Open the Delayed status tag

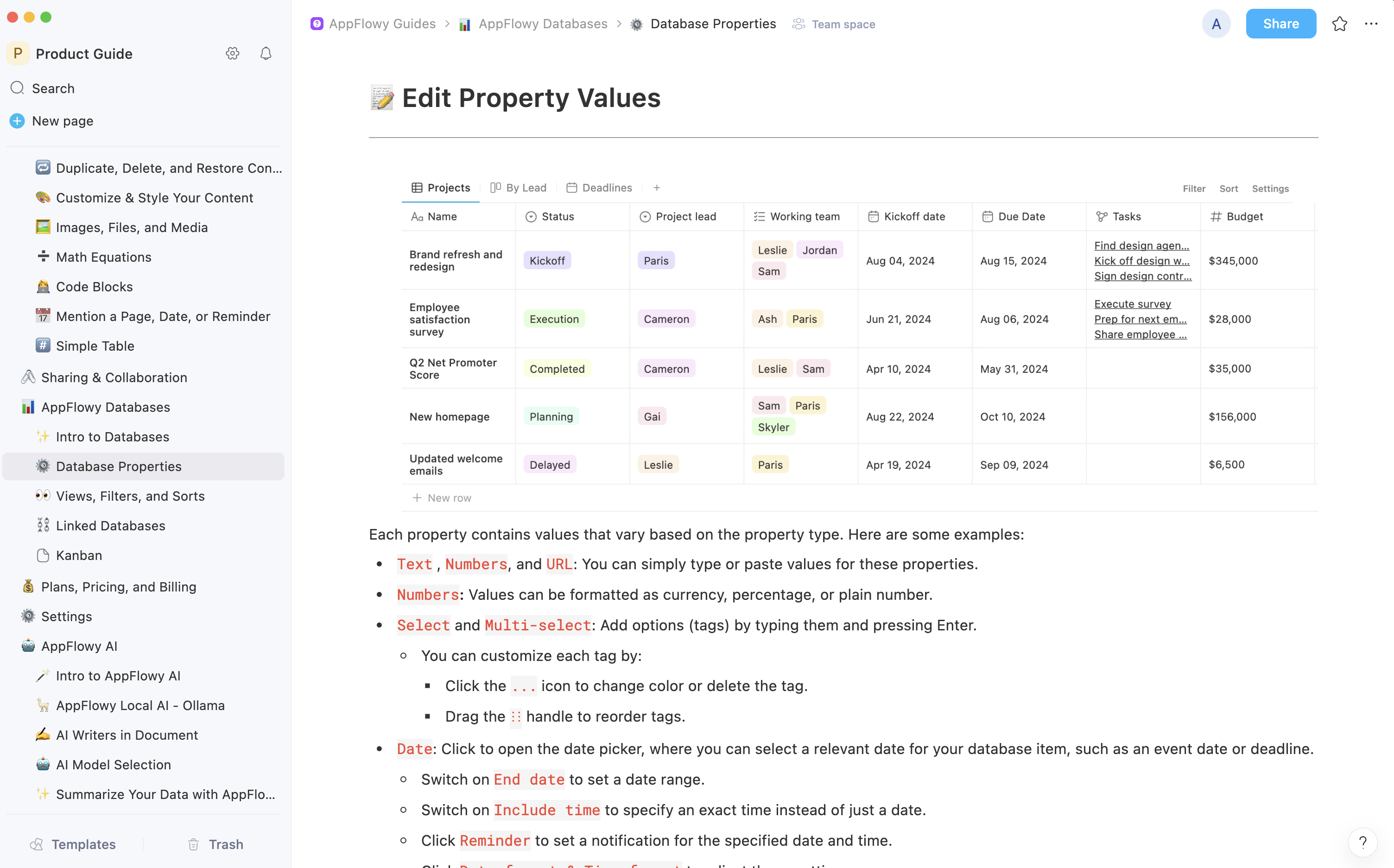[550, 465]
